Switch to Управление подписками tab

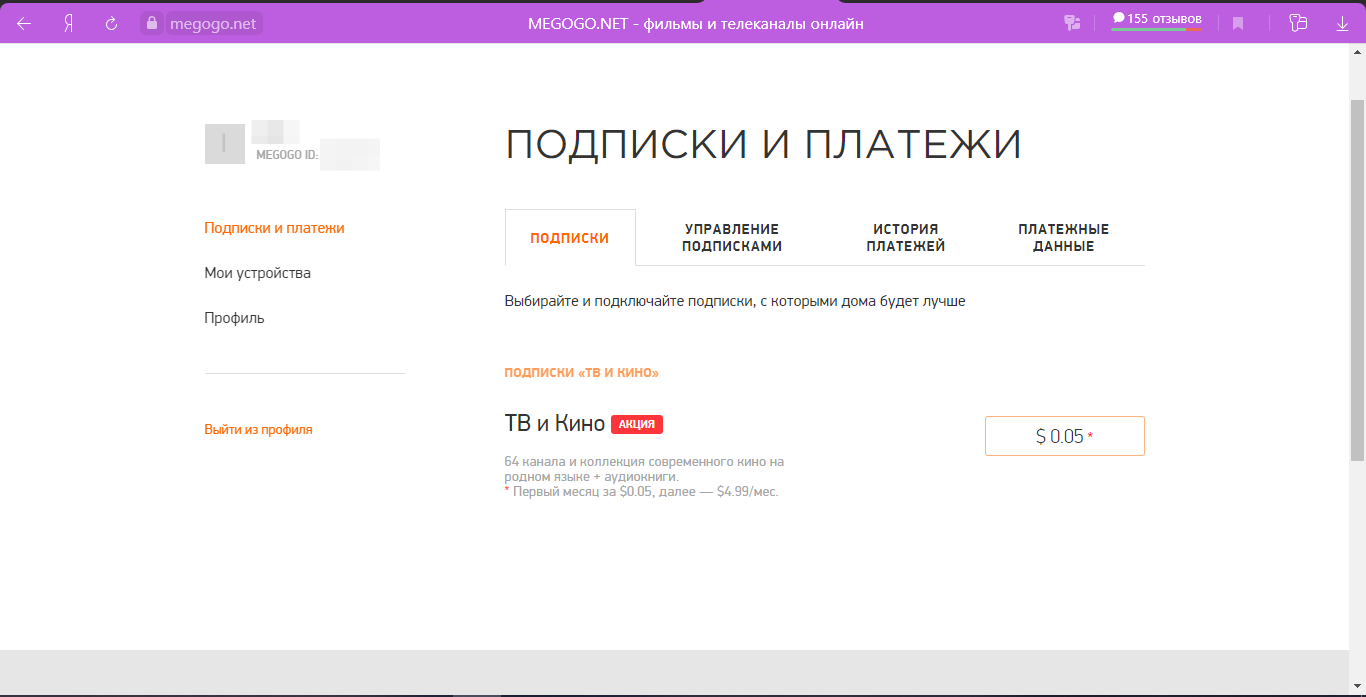(732, 238)
